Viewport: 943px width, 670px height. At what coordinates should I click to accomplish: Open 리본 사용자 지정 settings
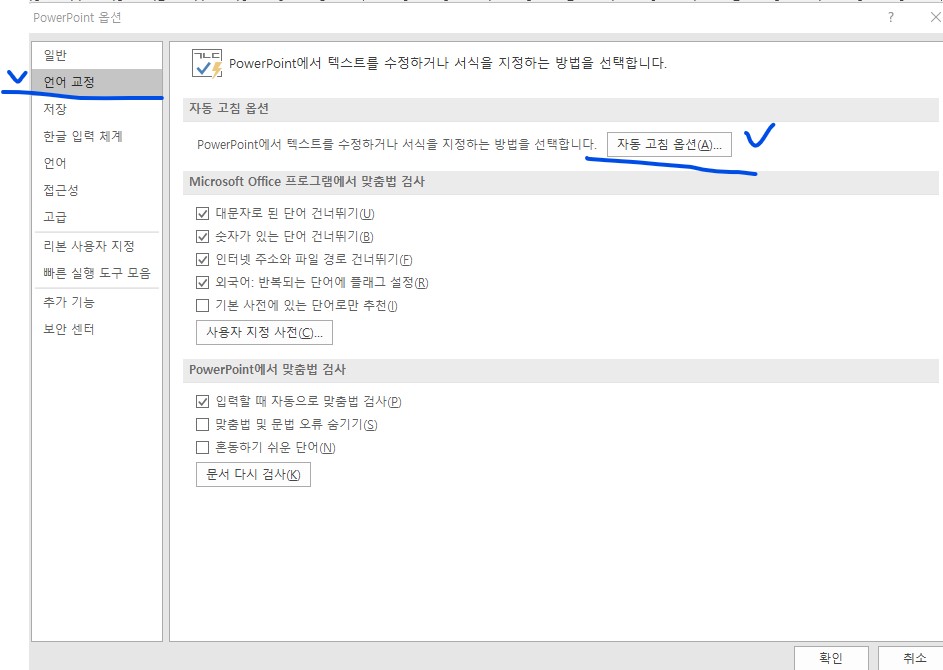(x=97, y=246)
